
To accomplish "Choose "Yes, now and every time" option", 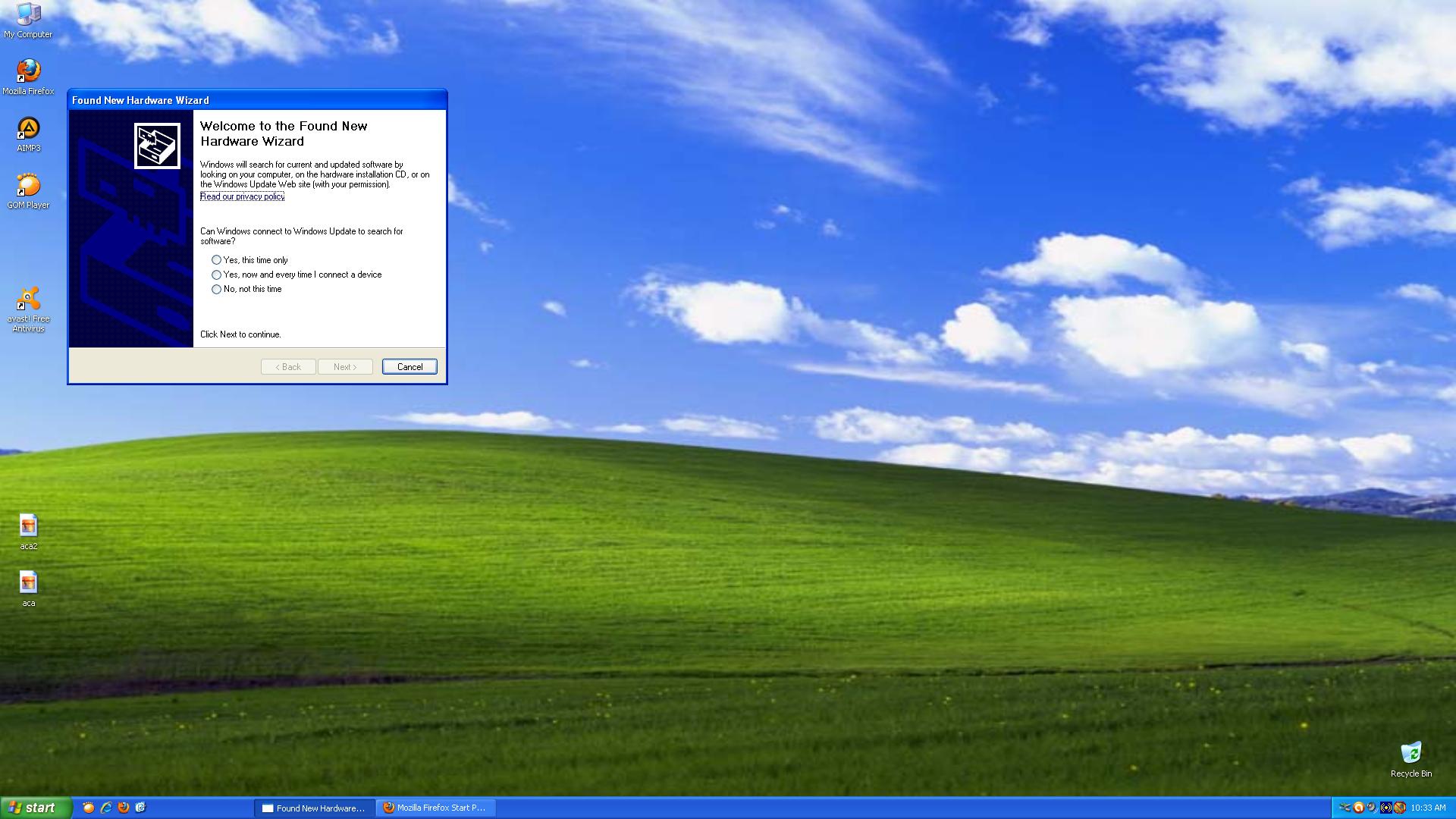I will tap(217, 275).
